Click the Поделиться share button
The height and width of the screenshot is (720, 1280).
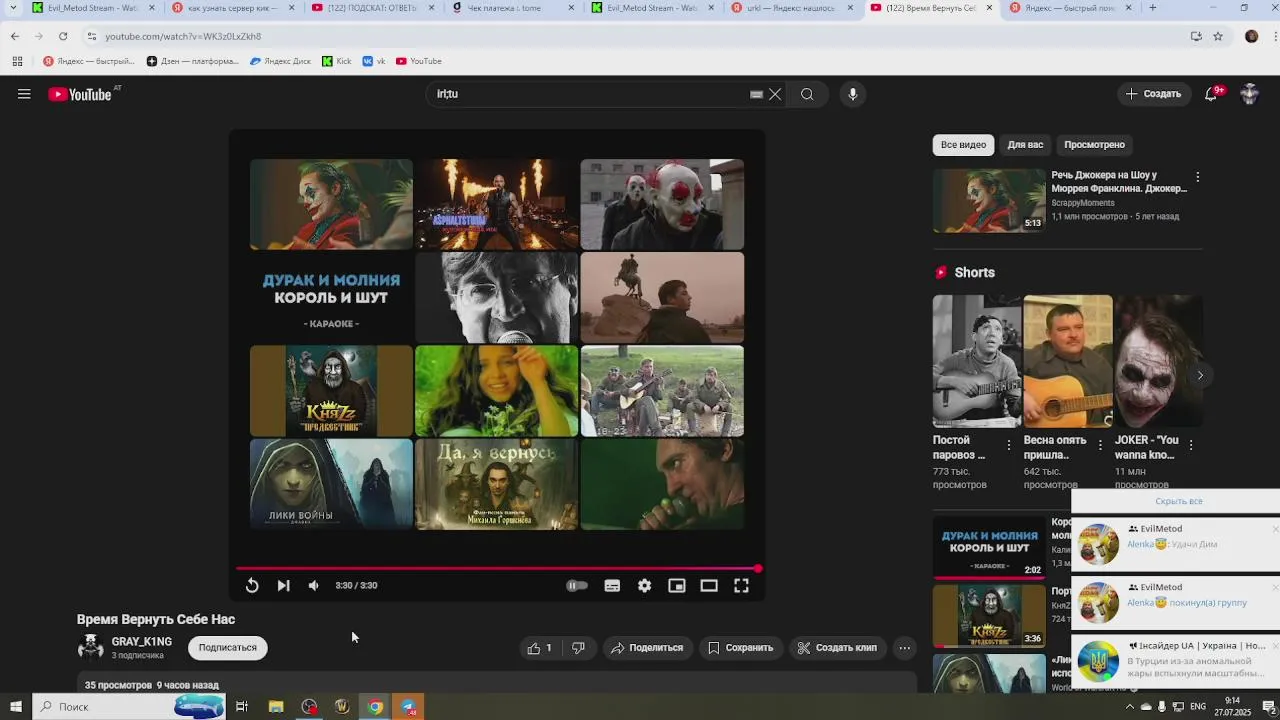pos(647,648)
